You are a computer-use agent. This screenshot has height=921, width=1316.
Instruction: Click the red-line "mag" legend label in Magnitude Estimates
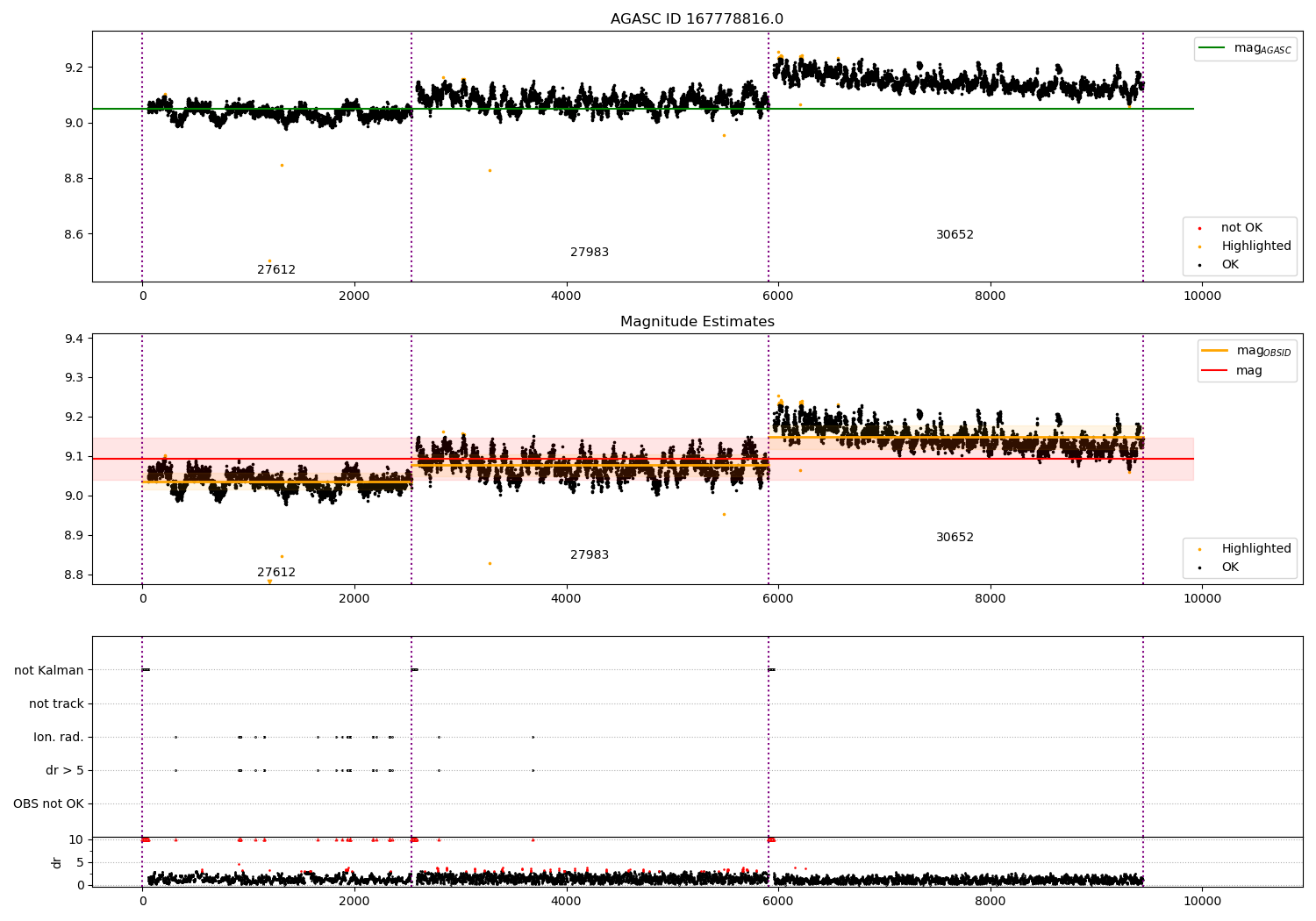click(1249, 371)
